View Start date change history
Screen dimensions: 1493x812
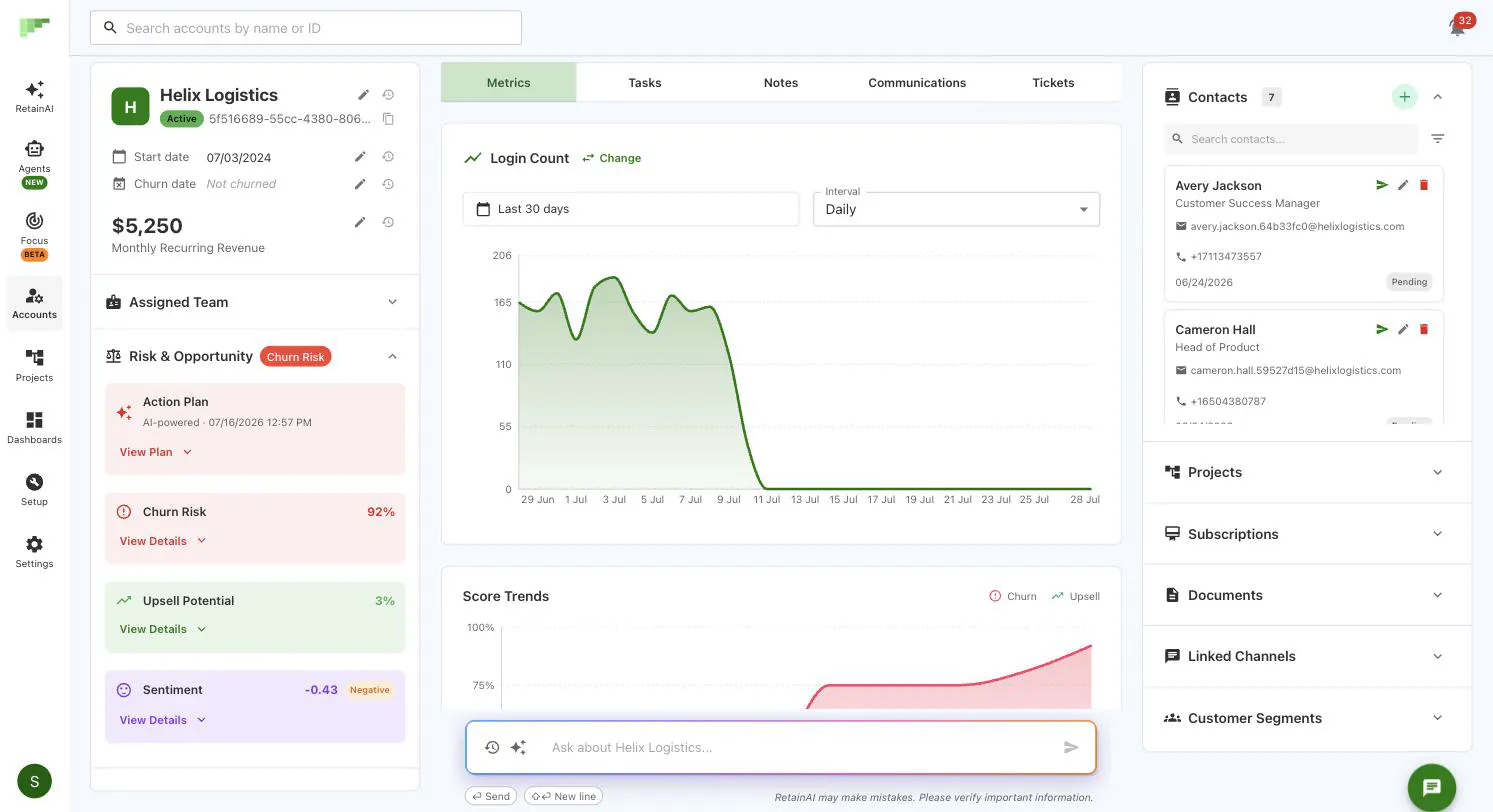click(388, 157)
